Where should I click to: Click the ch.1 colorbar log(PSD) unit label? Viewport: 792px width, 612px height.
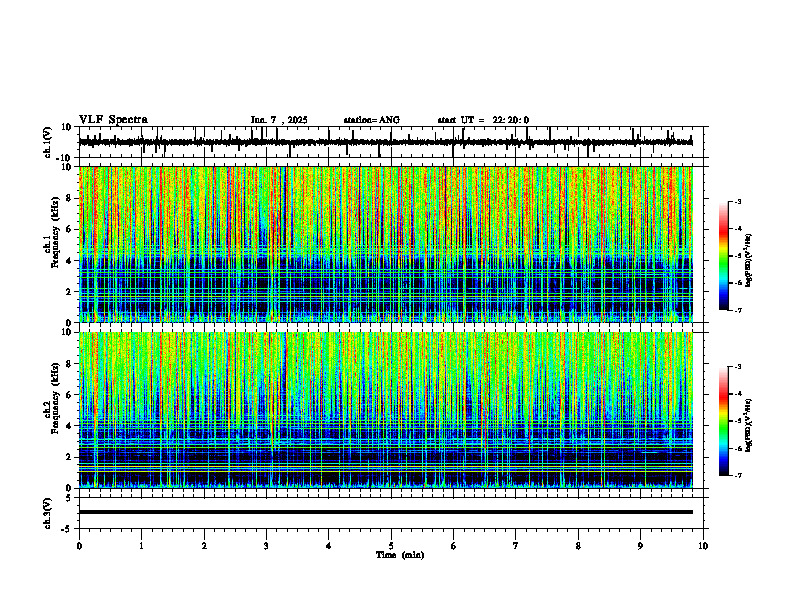tap(748, 261)
